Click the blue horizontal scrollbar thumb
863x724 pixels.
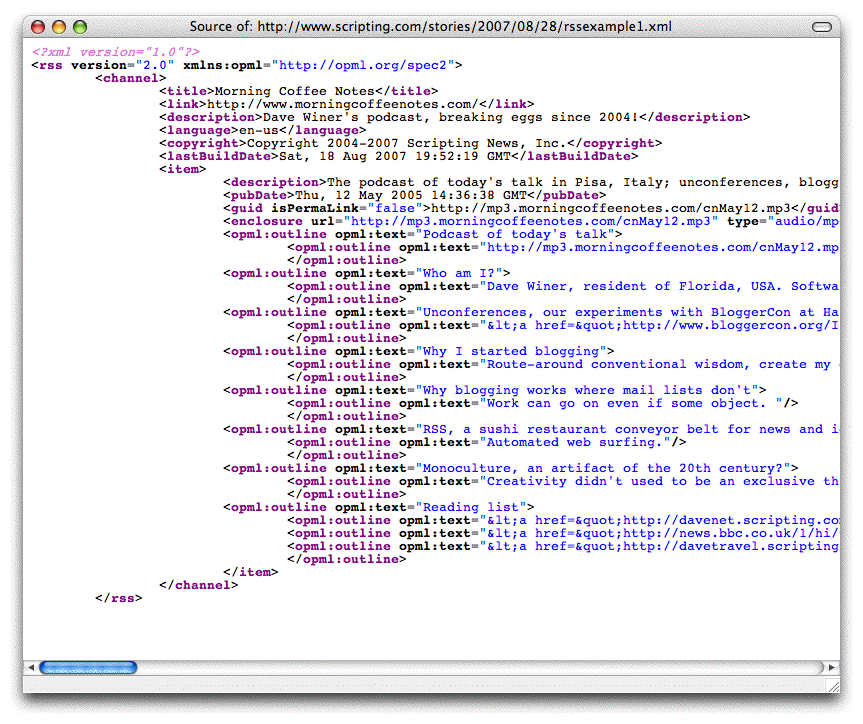88,667
